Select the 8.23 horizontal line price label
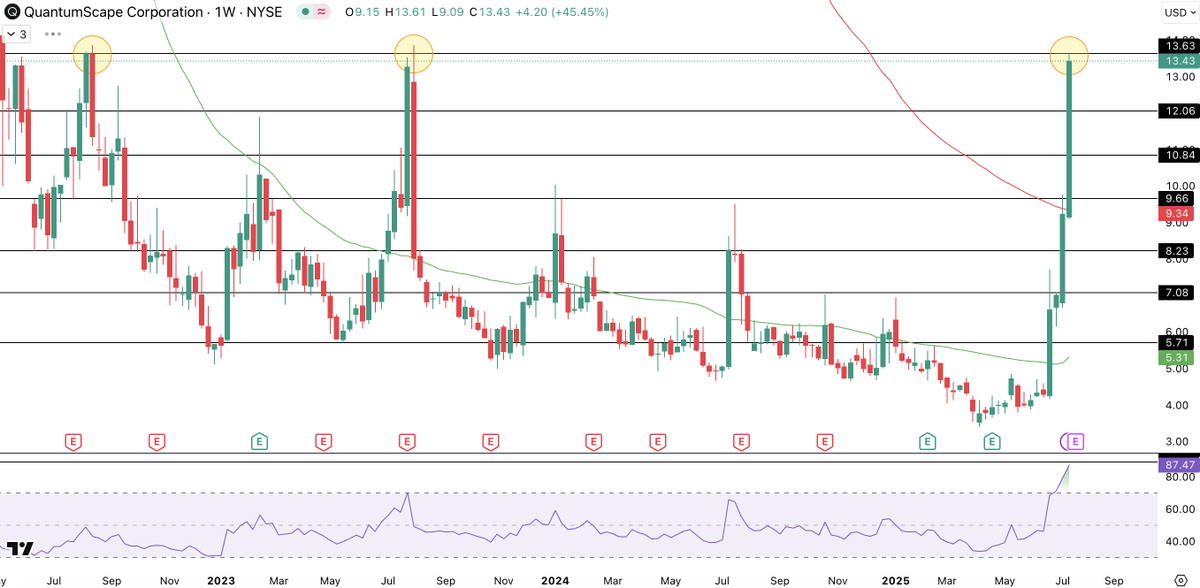Viewport: 1200px width, 588px height. [1174, 251]
